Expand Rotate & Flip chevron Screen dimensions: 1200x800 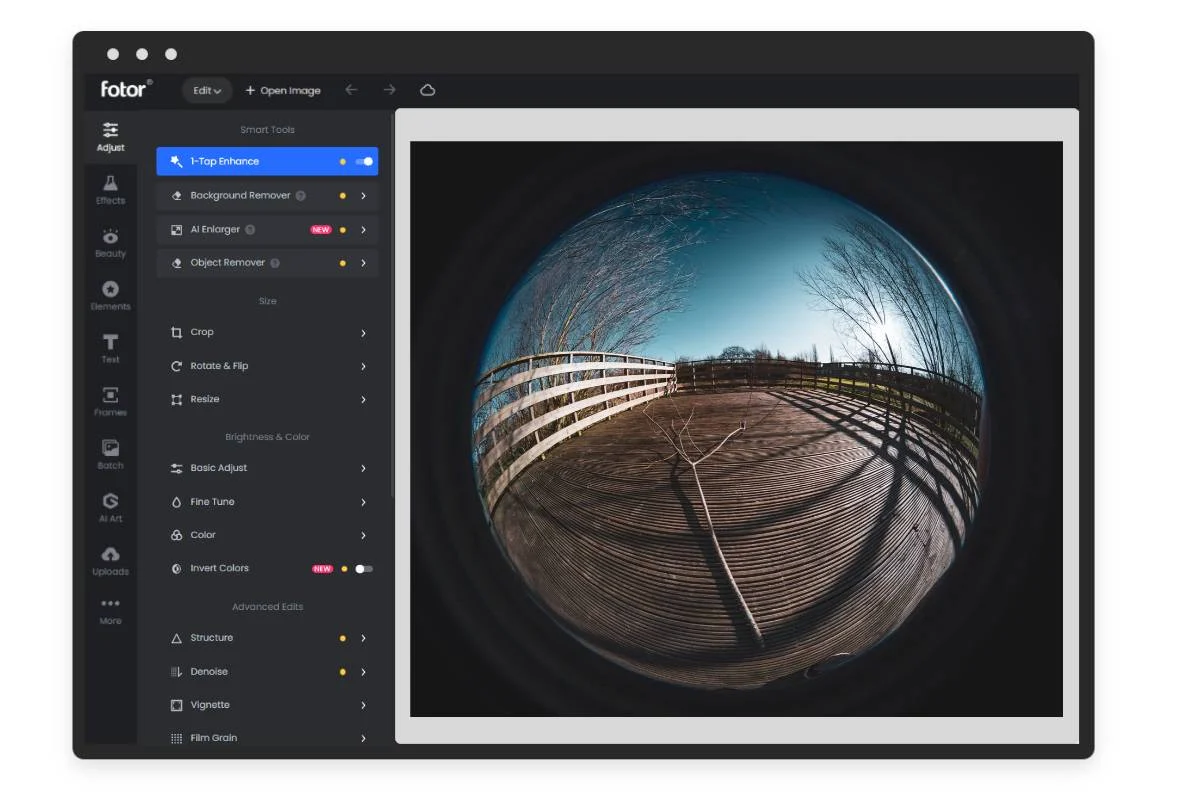pos(363,366)
